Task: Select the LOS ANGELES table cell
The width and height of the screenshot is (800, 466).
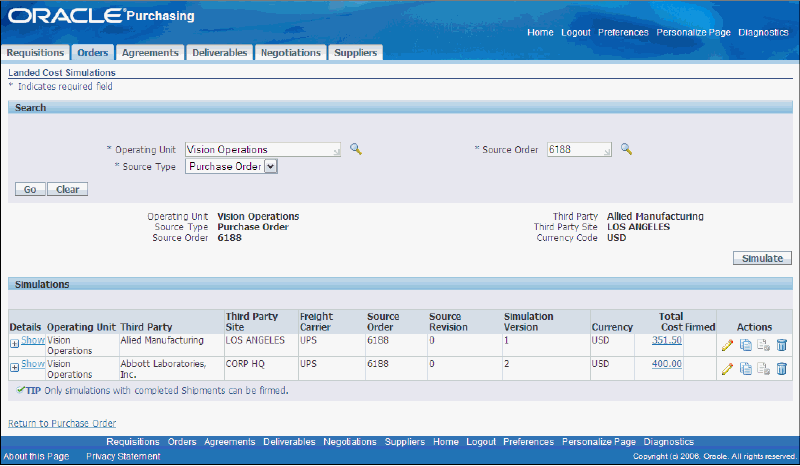Action: 261,345
